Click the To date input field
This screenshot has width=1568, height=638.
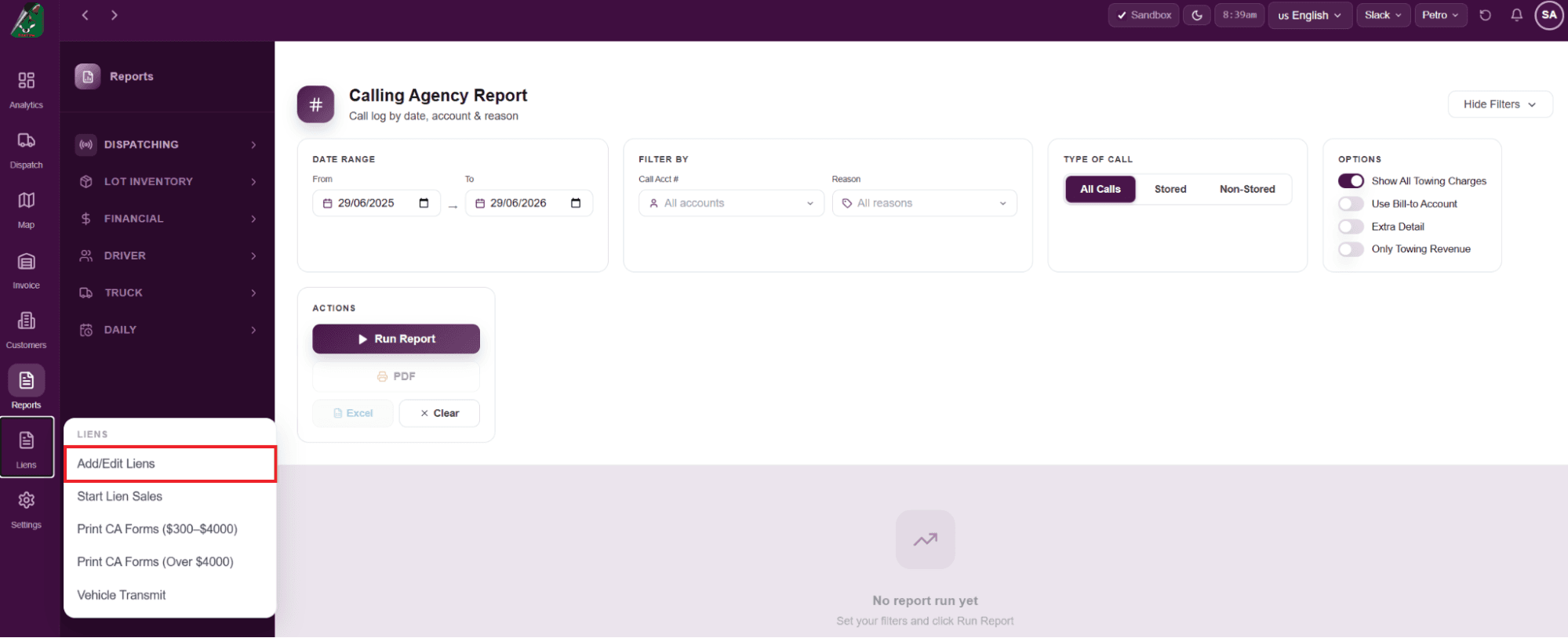[x=529, y=203]
